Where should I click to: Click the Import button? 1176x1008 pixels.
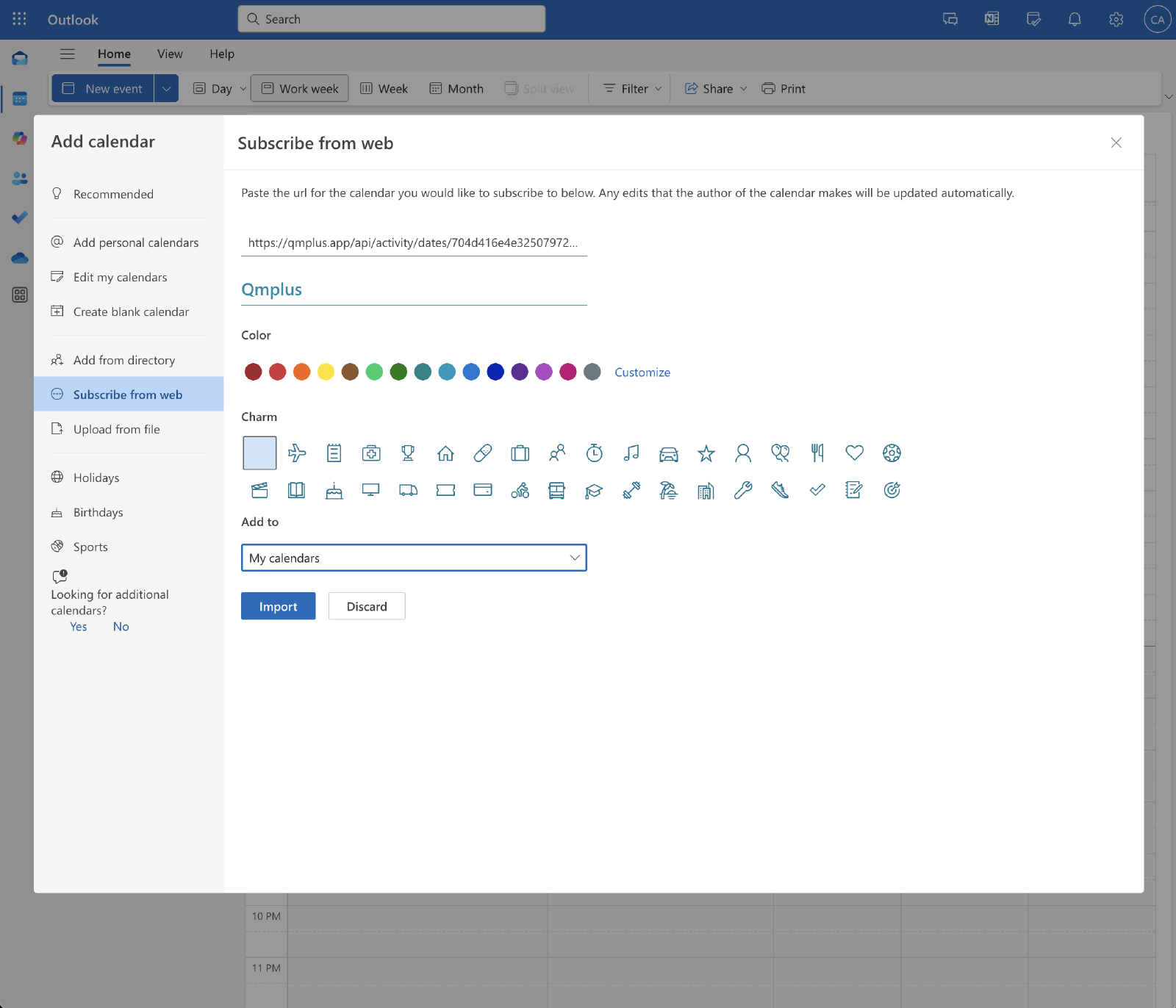[x=278, y=607]
